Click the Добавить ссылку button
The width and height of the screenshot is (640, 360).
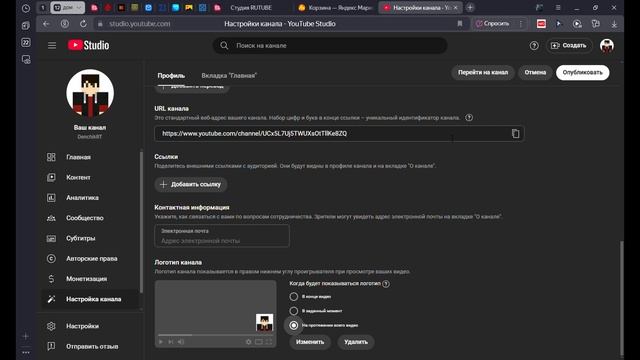click(191, 184)
